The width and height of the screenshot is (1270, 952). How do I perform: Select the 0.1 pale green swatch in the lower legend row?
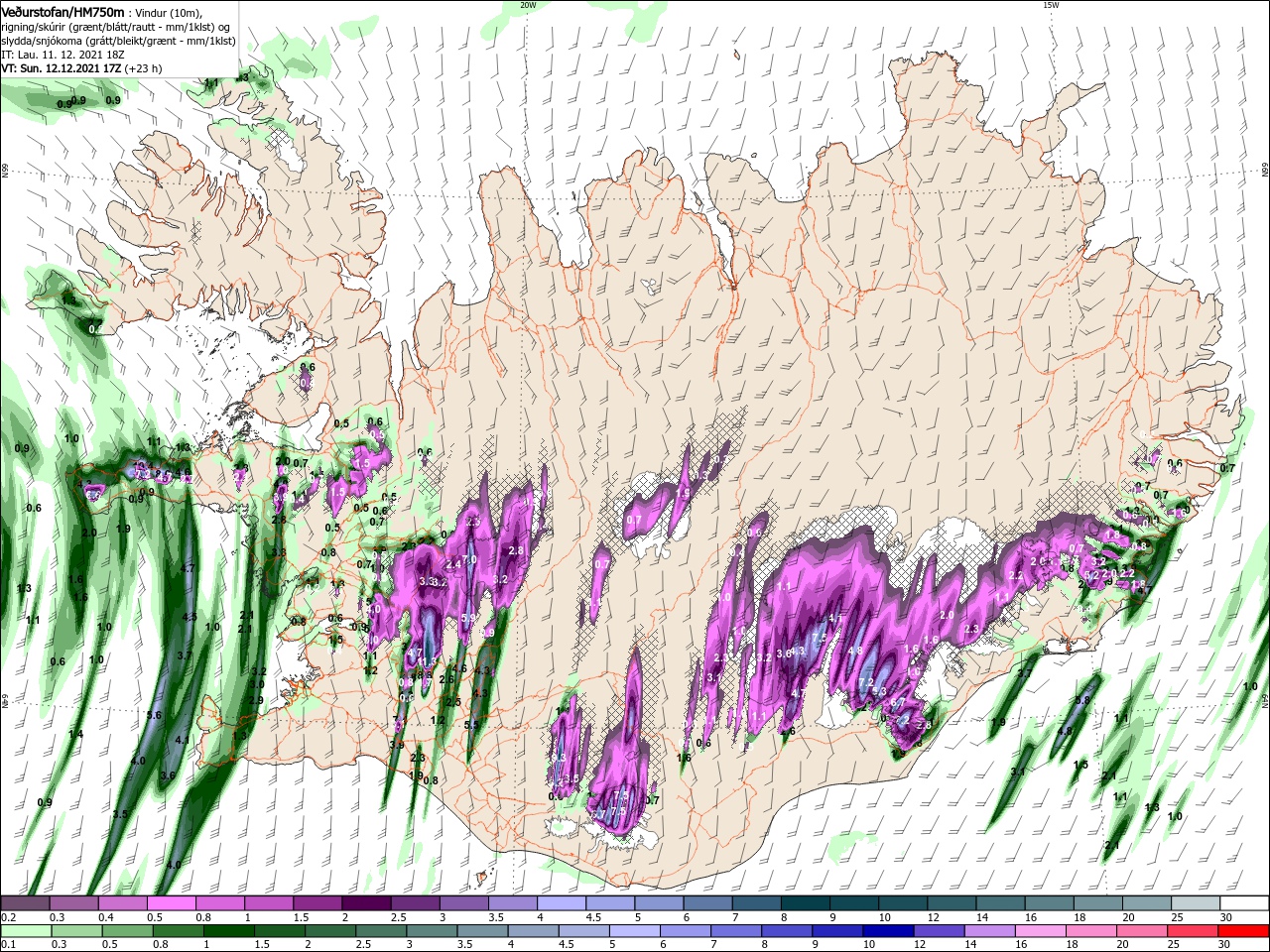[25, 931]
